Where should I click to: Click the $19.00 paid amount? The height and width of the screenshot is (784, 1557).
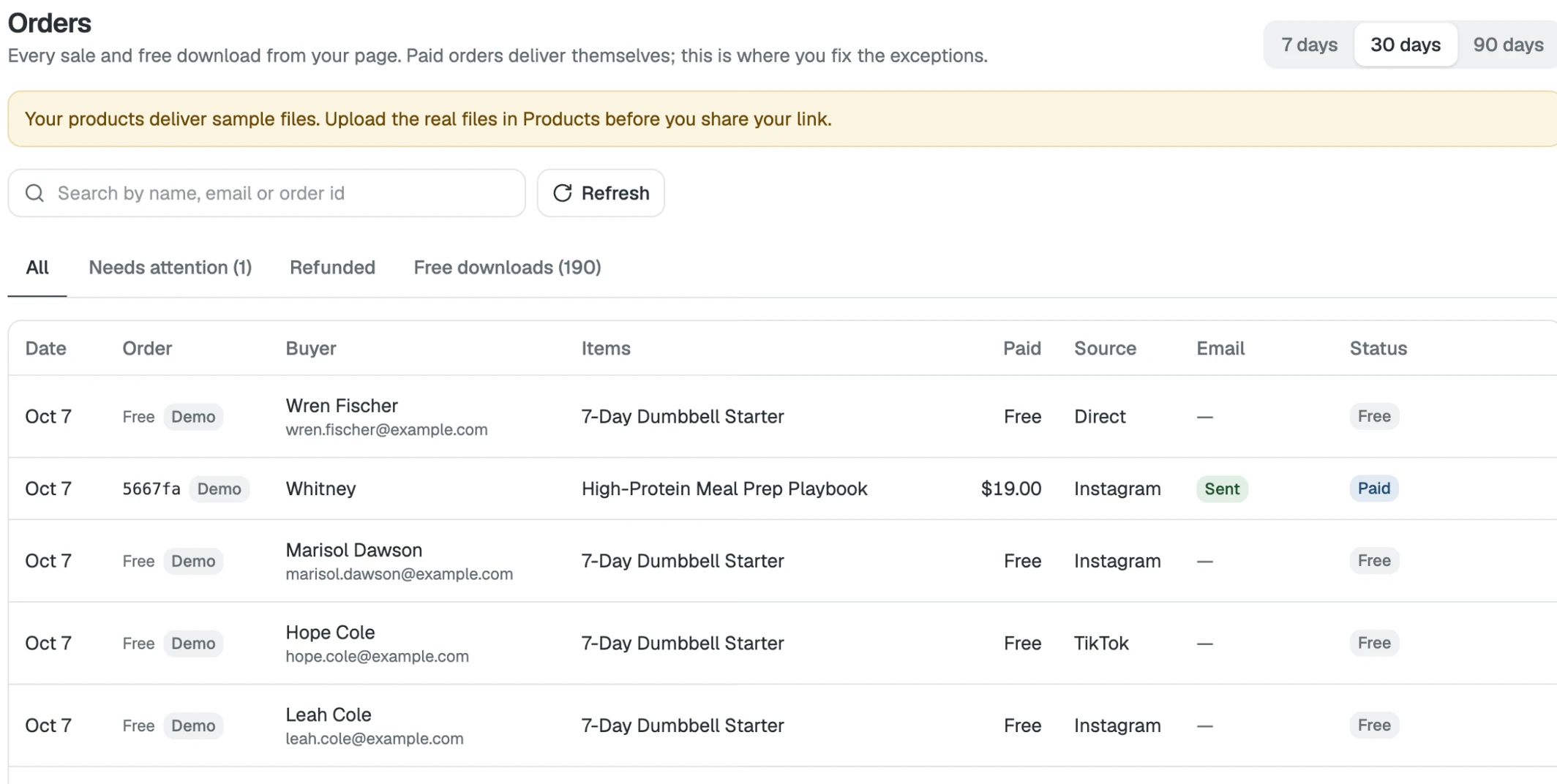coord(1011,489)
